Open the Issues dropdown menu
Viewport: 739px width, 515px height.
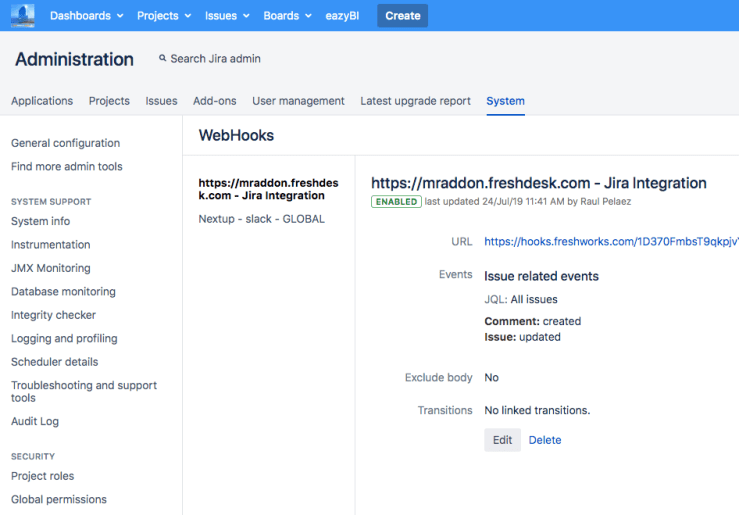[x=227, y=16]
